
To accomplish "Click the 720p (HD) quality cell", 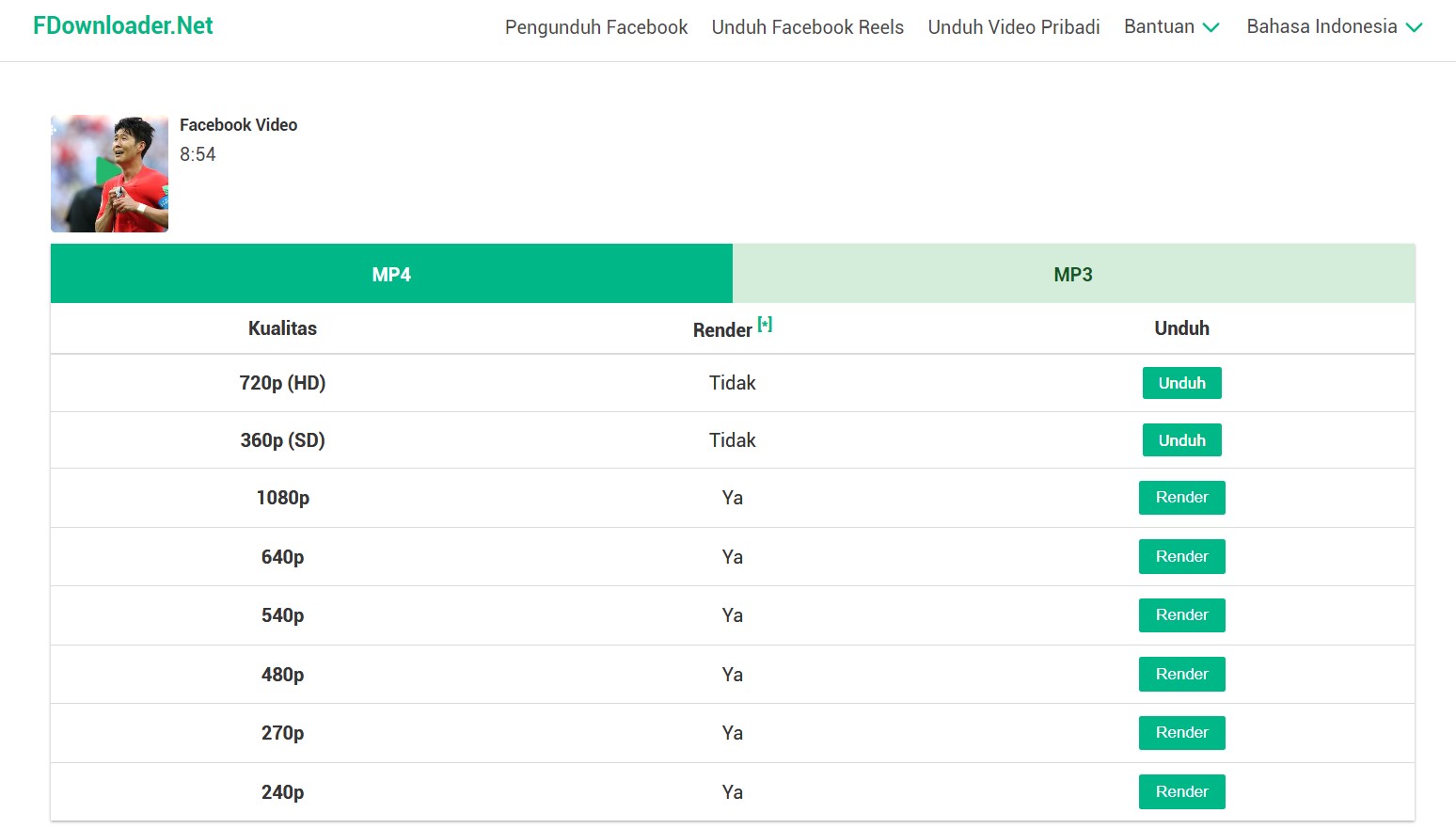I will (x=282, y=383).
